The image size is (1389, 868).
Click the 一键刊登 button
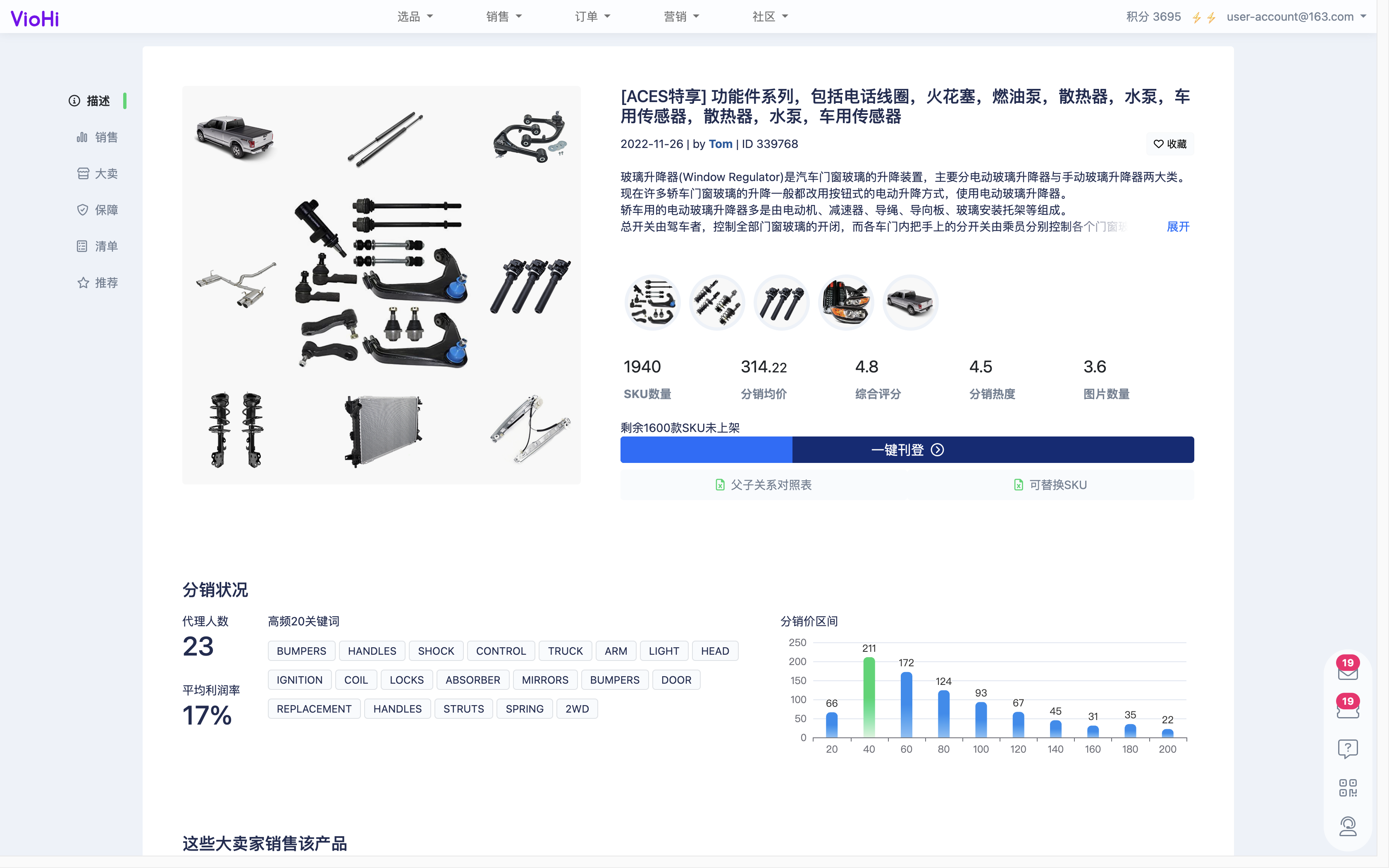click(x=907, y=450)
